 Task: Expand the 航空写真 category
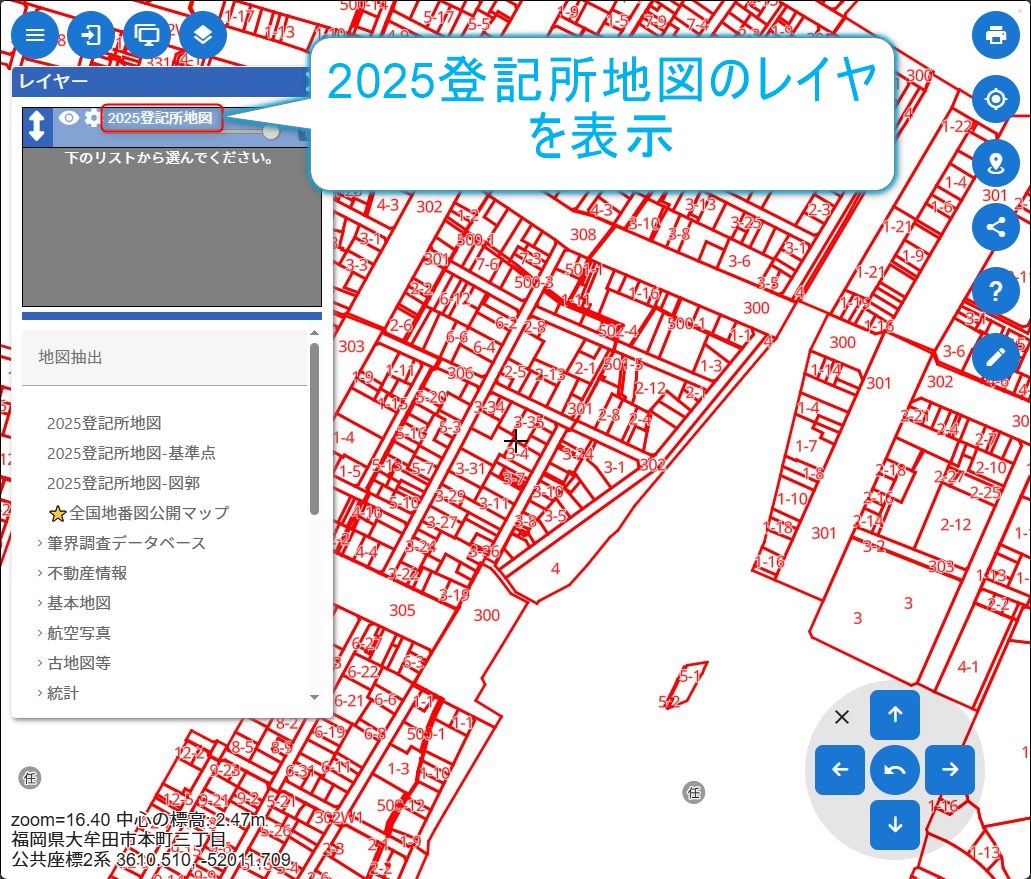coord(79,633)
